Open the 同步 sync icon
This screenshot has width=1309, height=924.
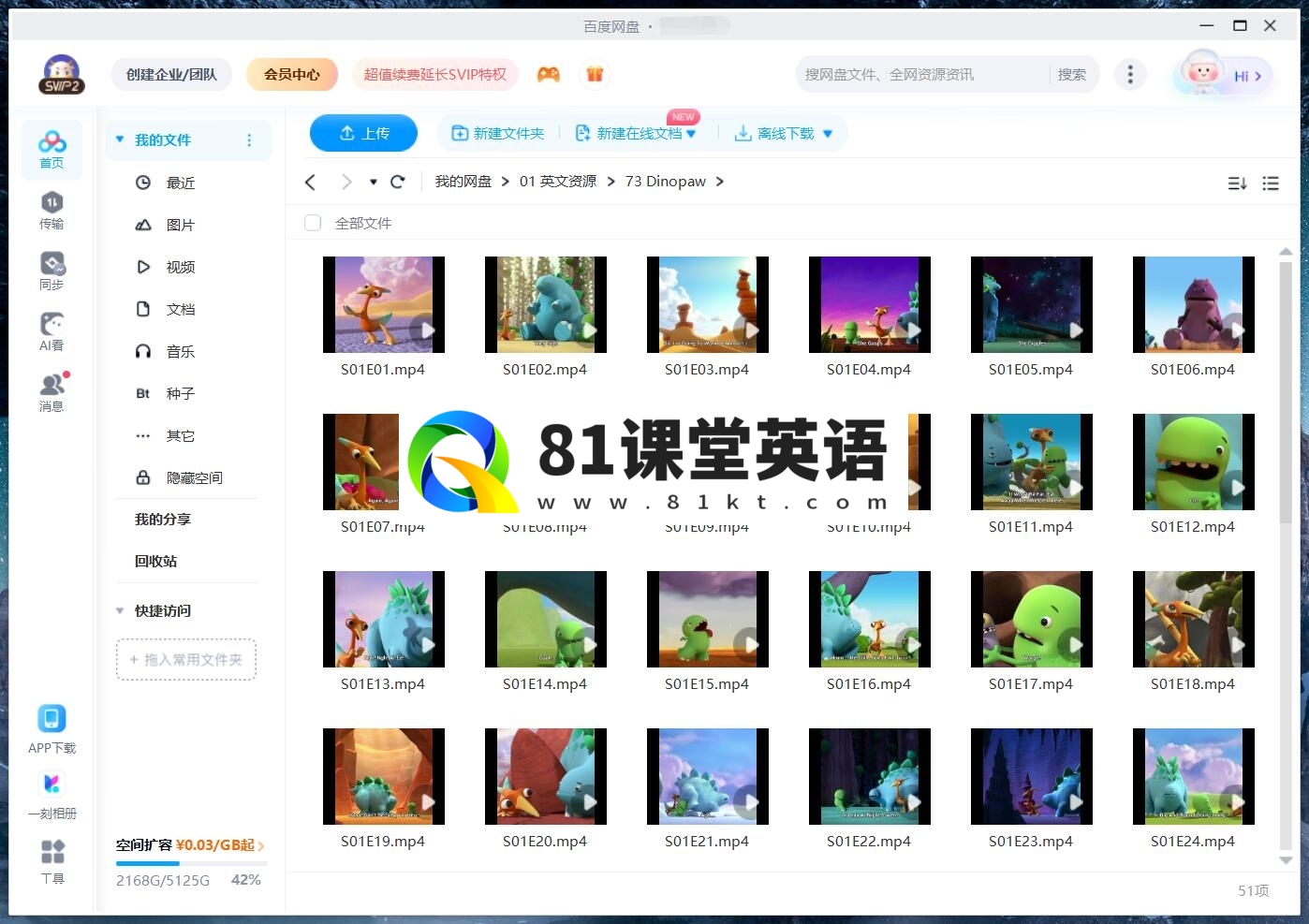pos(51,271)
